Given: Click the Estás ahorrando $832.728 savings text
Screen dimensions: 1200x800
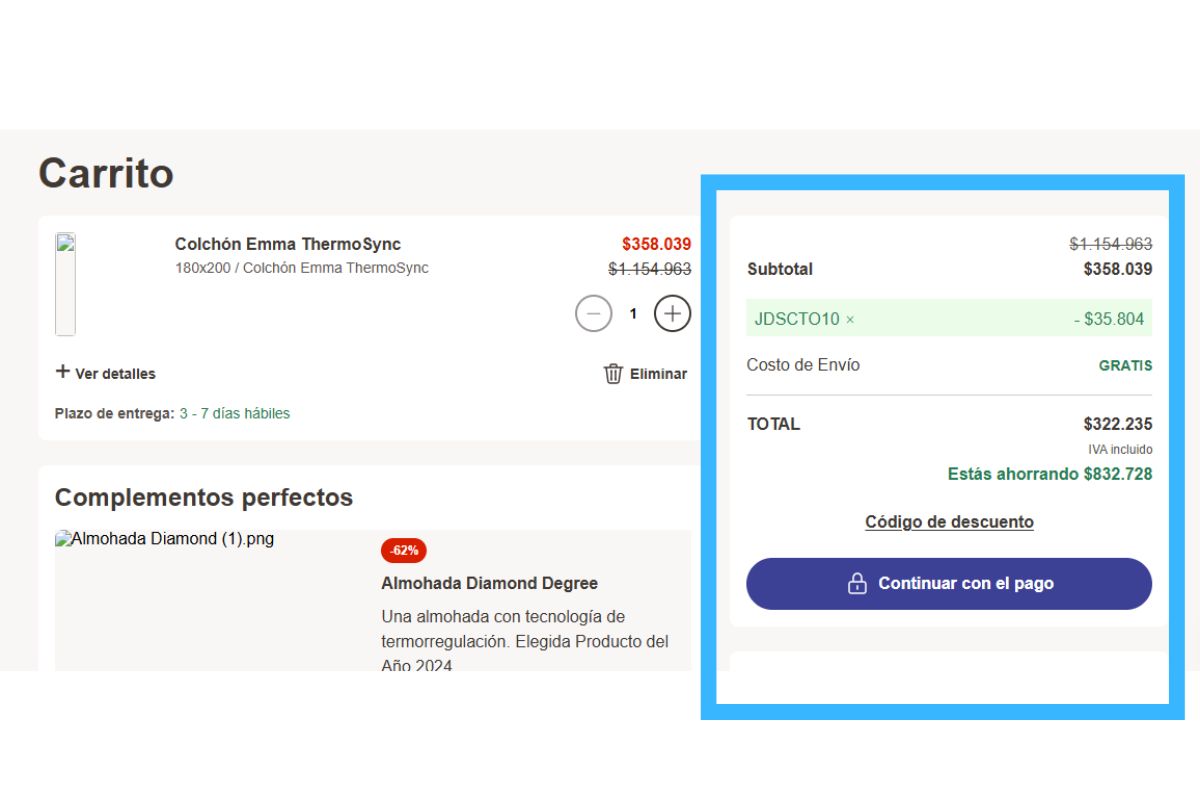Looking at the screenshot, I should 1049,474.
